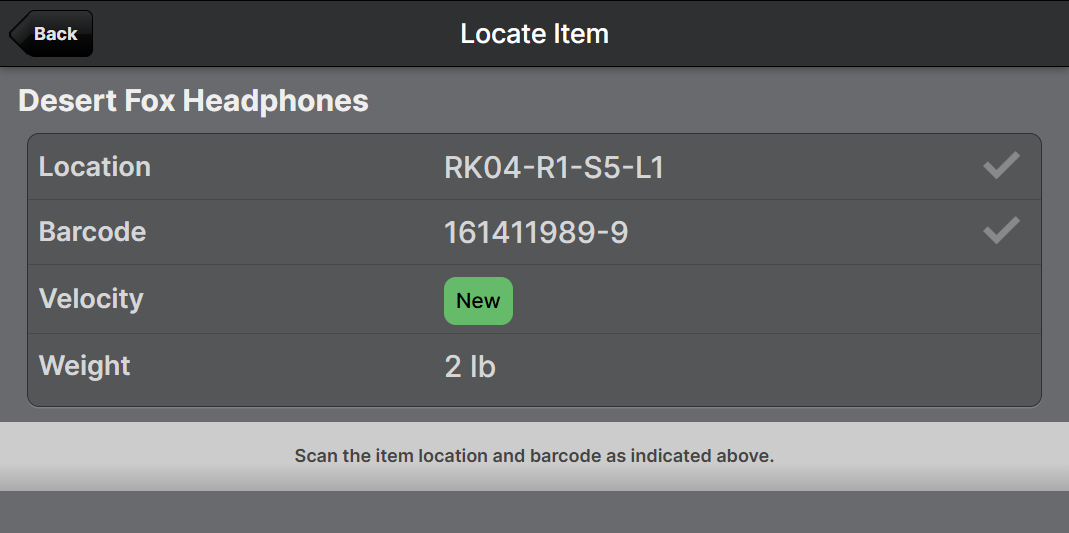Select the Locate Item header title
This screenshot has height=533, width=1069.
[x=534, y=34]
